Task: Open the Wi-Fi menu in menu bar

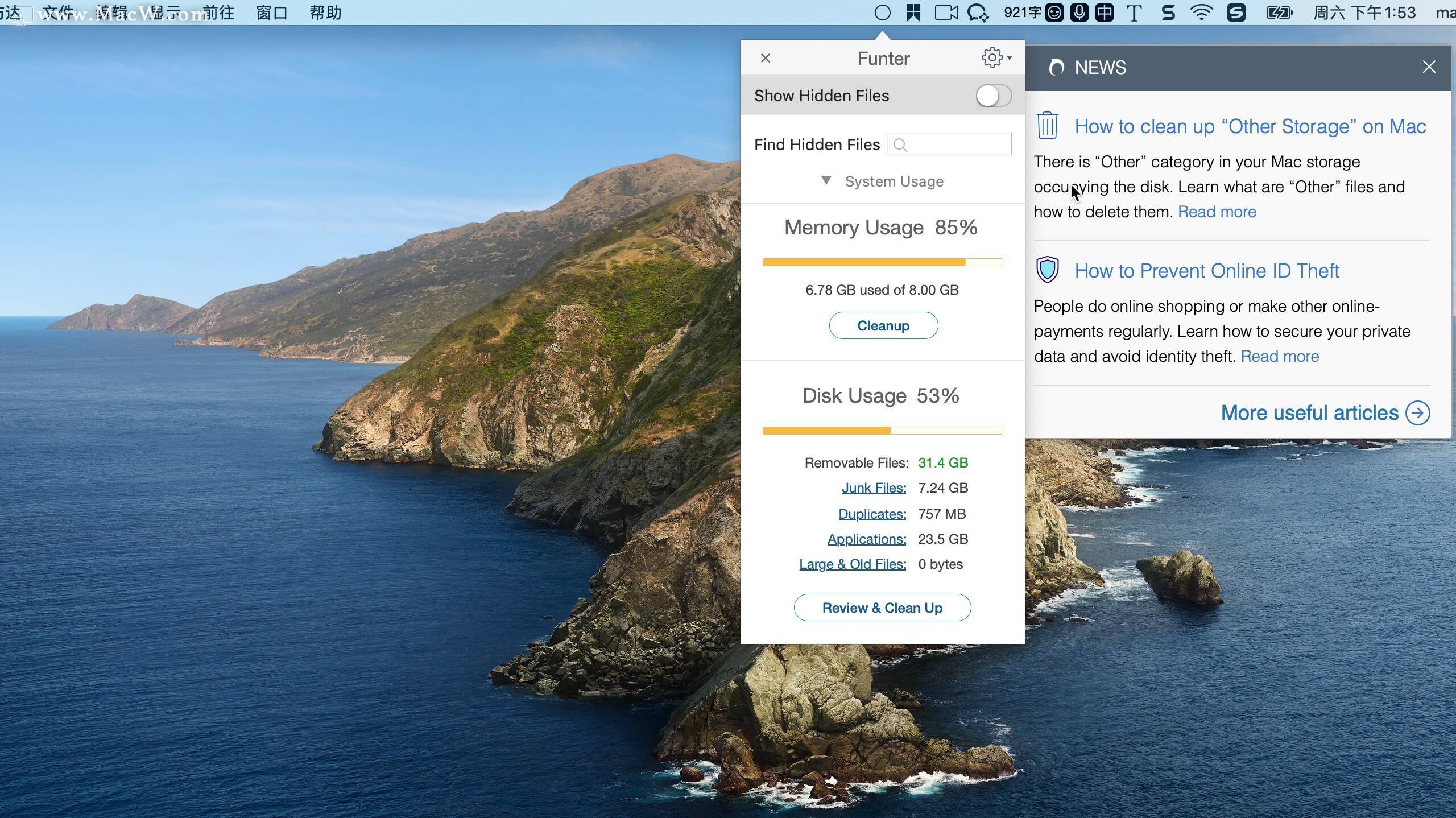Action: [x=1202, y=12]
